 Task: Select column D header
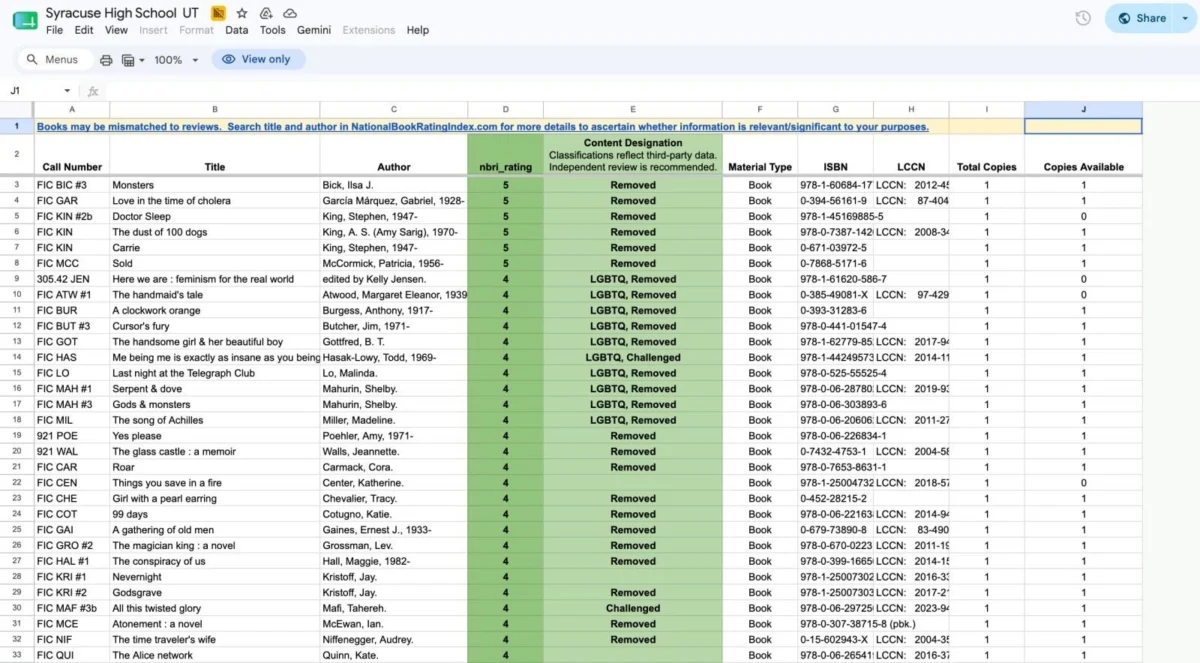(506, 109)
